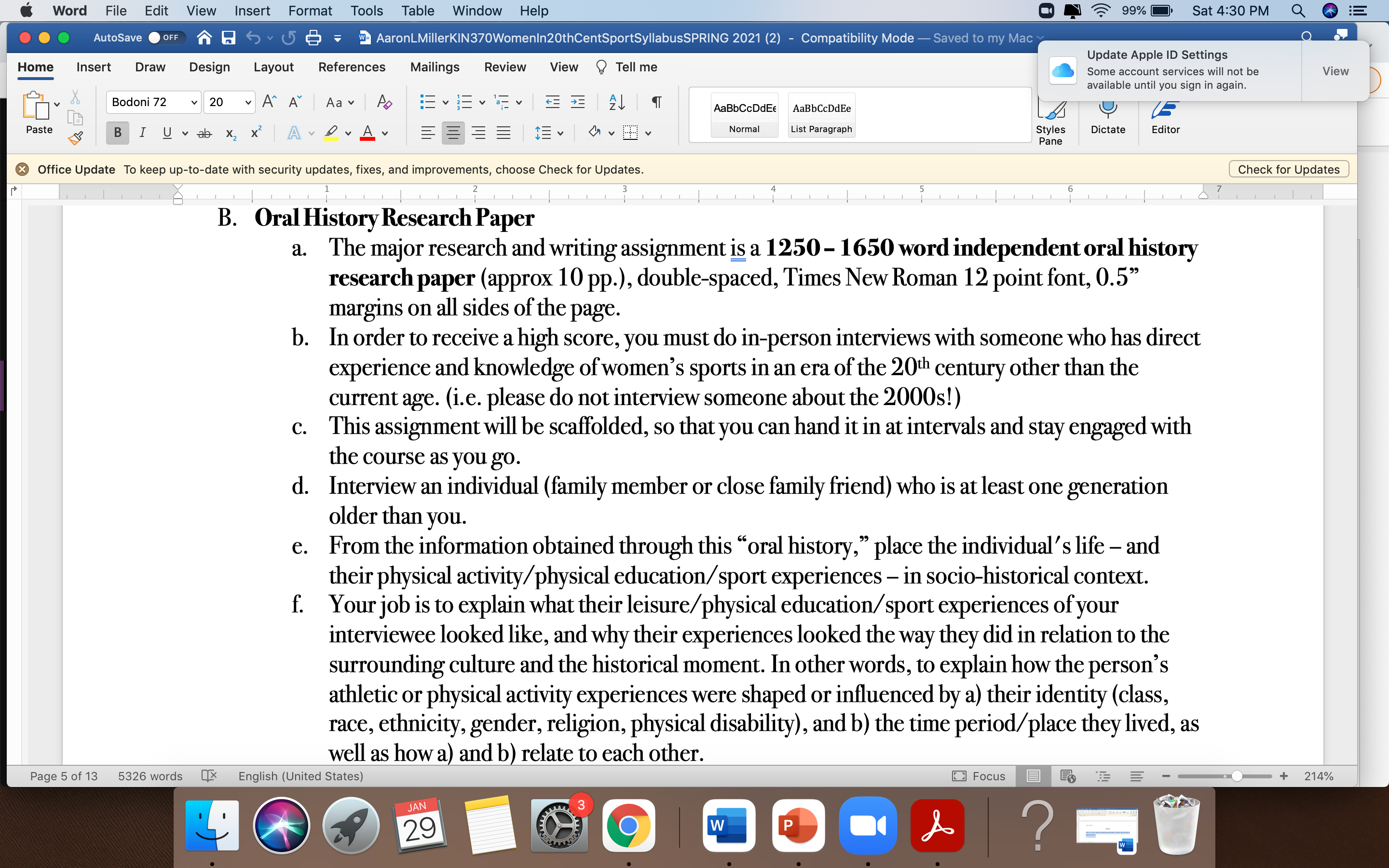Expand the bullet list options arrow
This screenshot has width=1389, height=868.
[446, 103]
